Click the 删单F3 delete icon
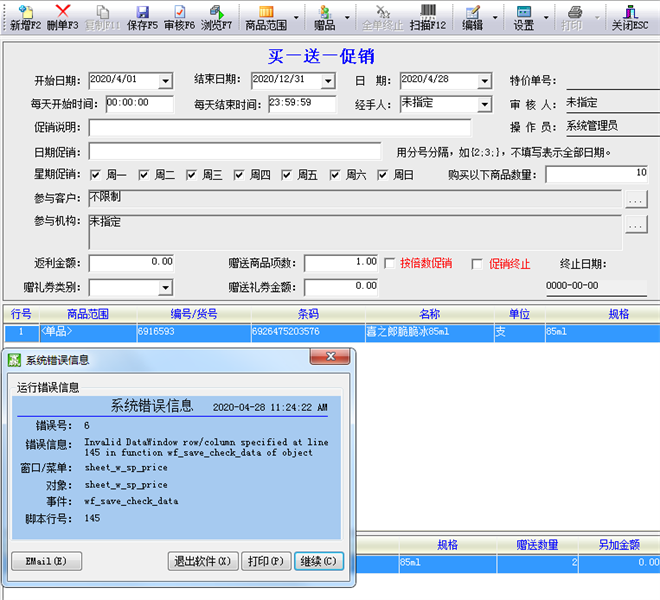 pos(63,12)
